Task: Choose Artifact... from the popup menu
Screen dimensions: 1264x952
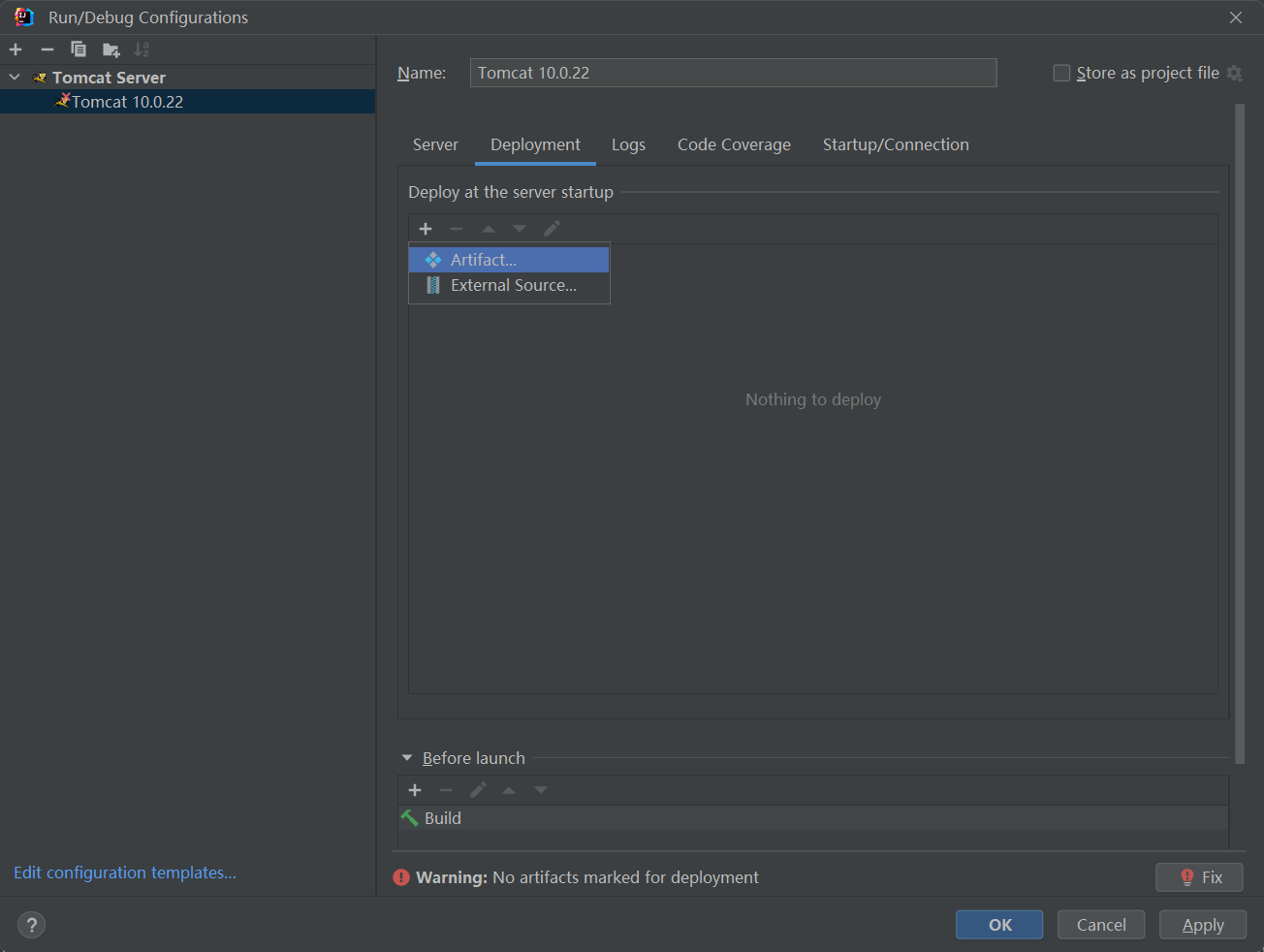Action: coord(509,260)
